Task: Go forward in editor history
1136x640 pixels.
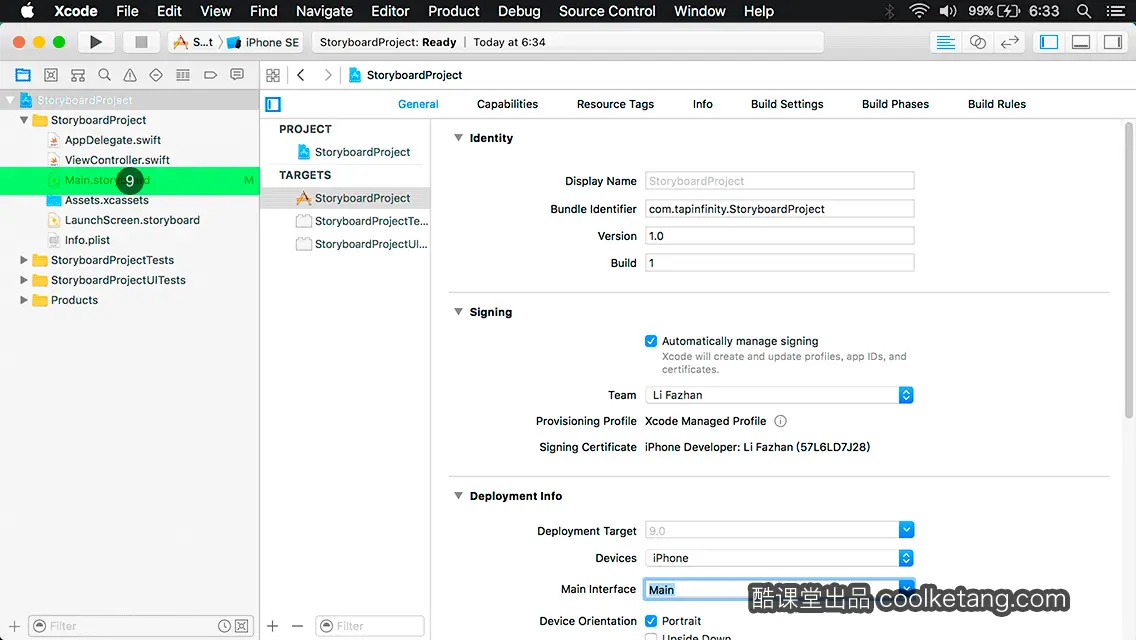Action: click(x=327, y=75)
